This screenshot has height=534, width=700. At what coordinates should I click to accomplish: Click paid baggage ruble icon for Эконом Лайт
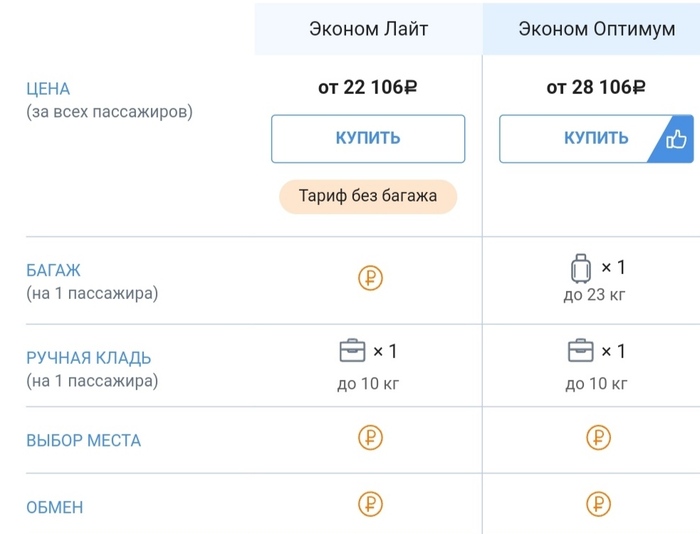pyautogui.click(x=370, y=278)
